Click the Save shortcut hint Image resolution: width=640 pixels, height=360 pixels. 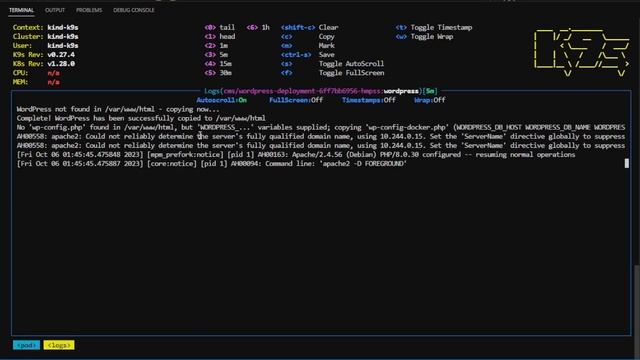pos(308,54)
